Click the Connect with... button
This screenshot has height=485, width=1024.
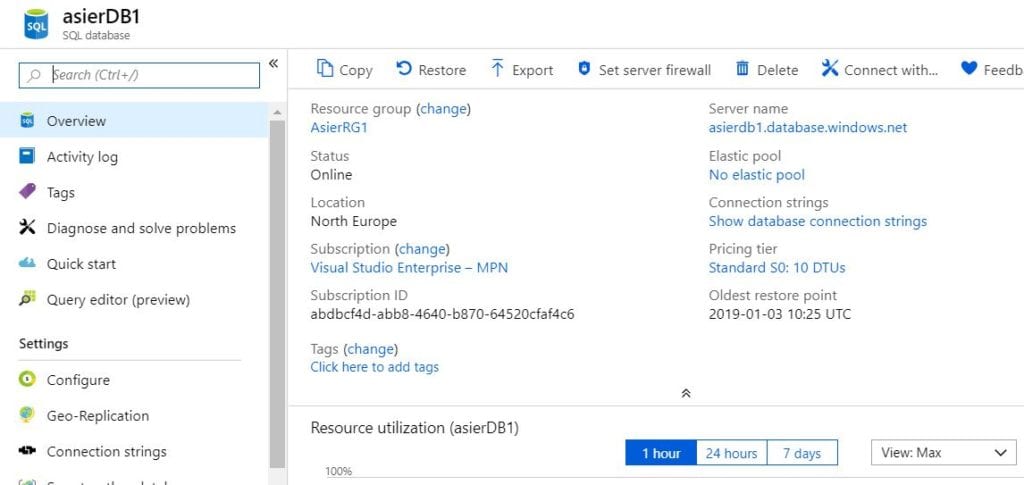coord(880,69)
